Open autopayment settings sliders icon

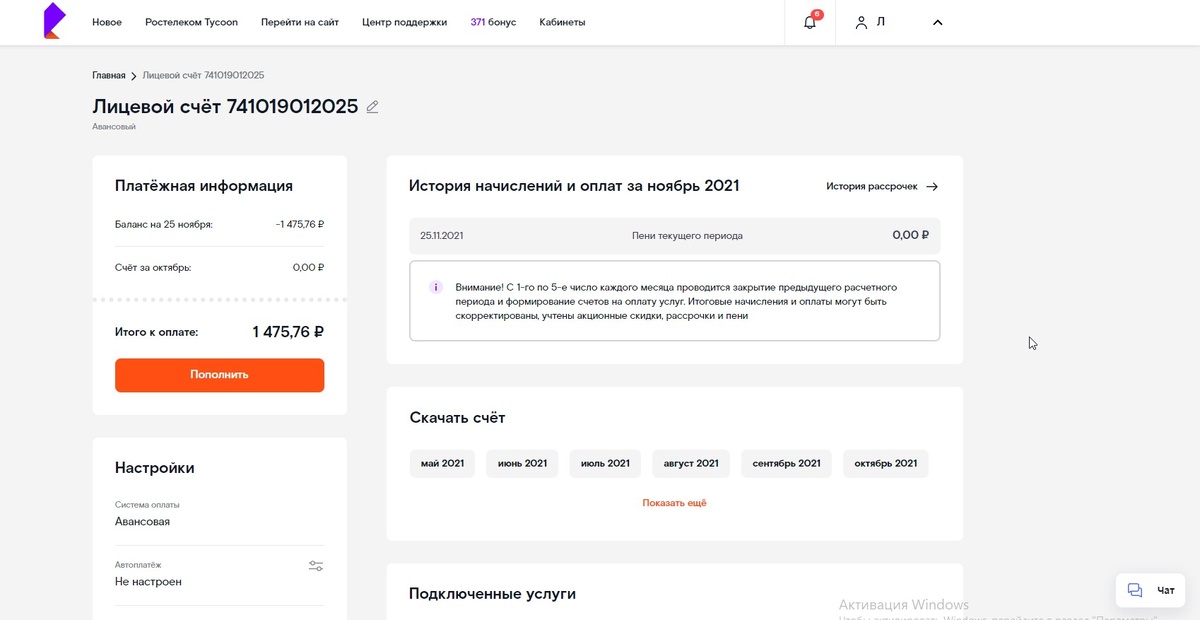(316, 566)
